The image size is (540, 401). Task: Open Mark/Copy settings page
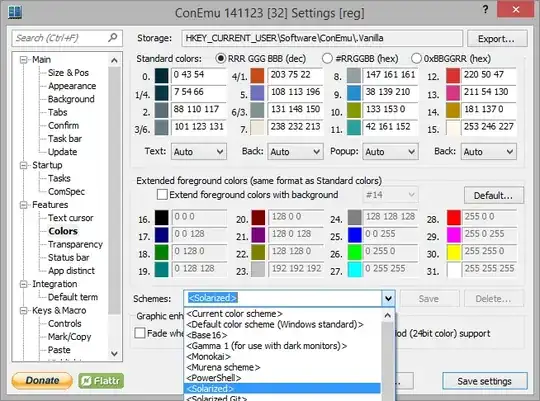(x=69, y=337)
